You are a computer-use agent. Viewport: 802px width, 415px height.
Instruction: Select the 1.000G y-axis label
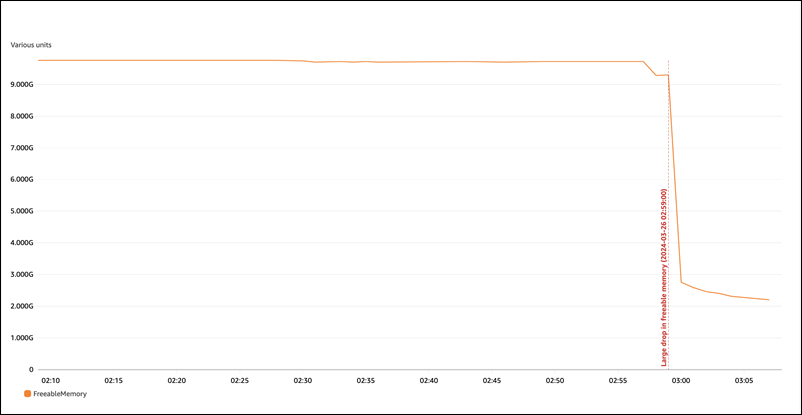point(22,338)
